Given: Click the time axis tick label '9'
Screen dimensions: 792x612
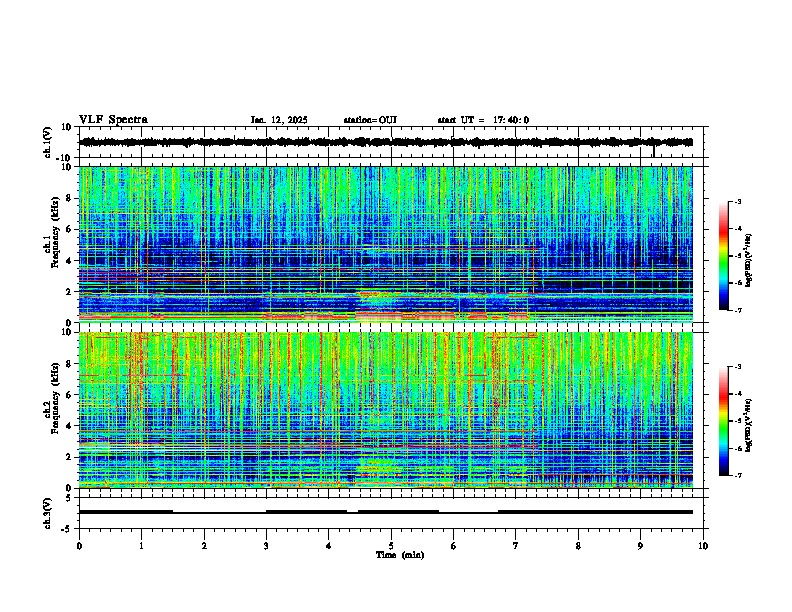Looking at the screenshot, I should click(x=640, y=546).
